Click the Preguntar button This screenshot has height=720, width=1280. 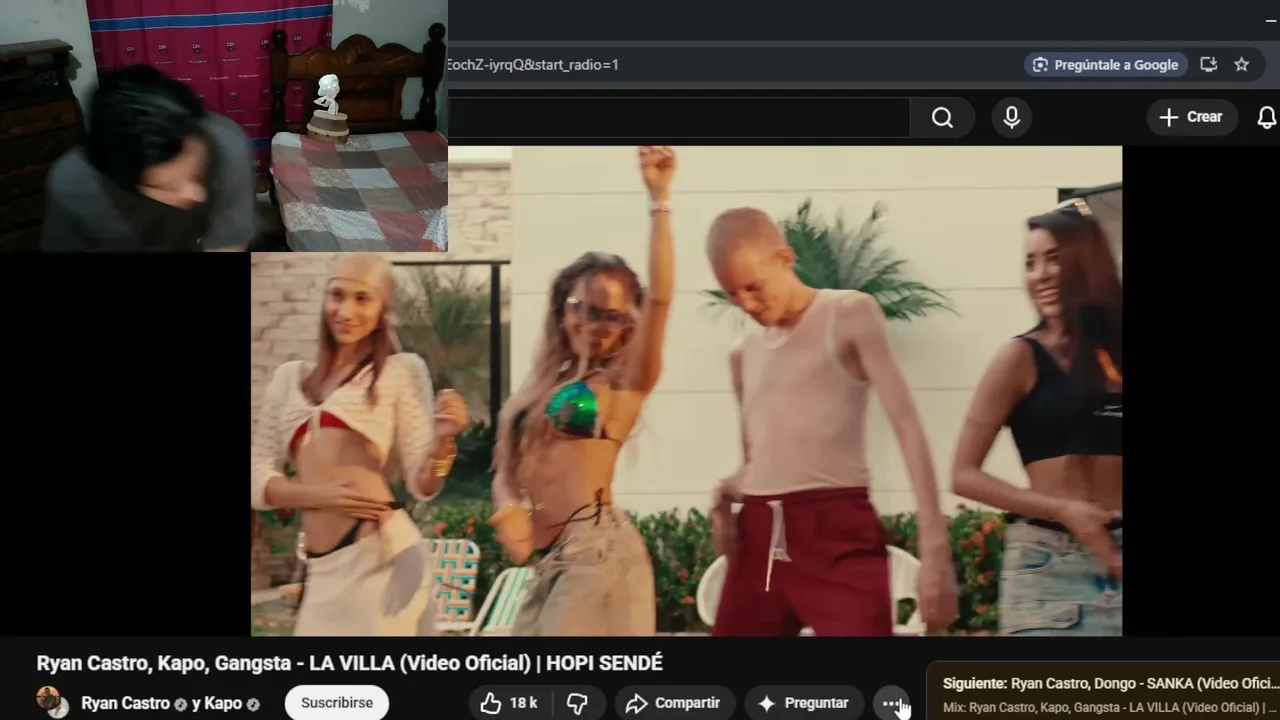[x=804, y=703]
